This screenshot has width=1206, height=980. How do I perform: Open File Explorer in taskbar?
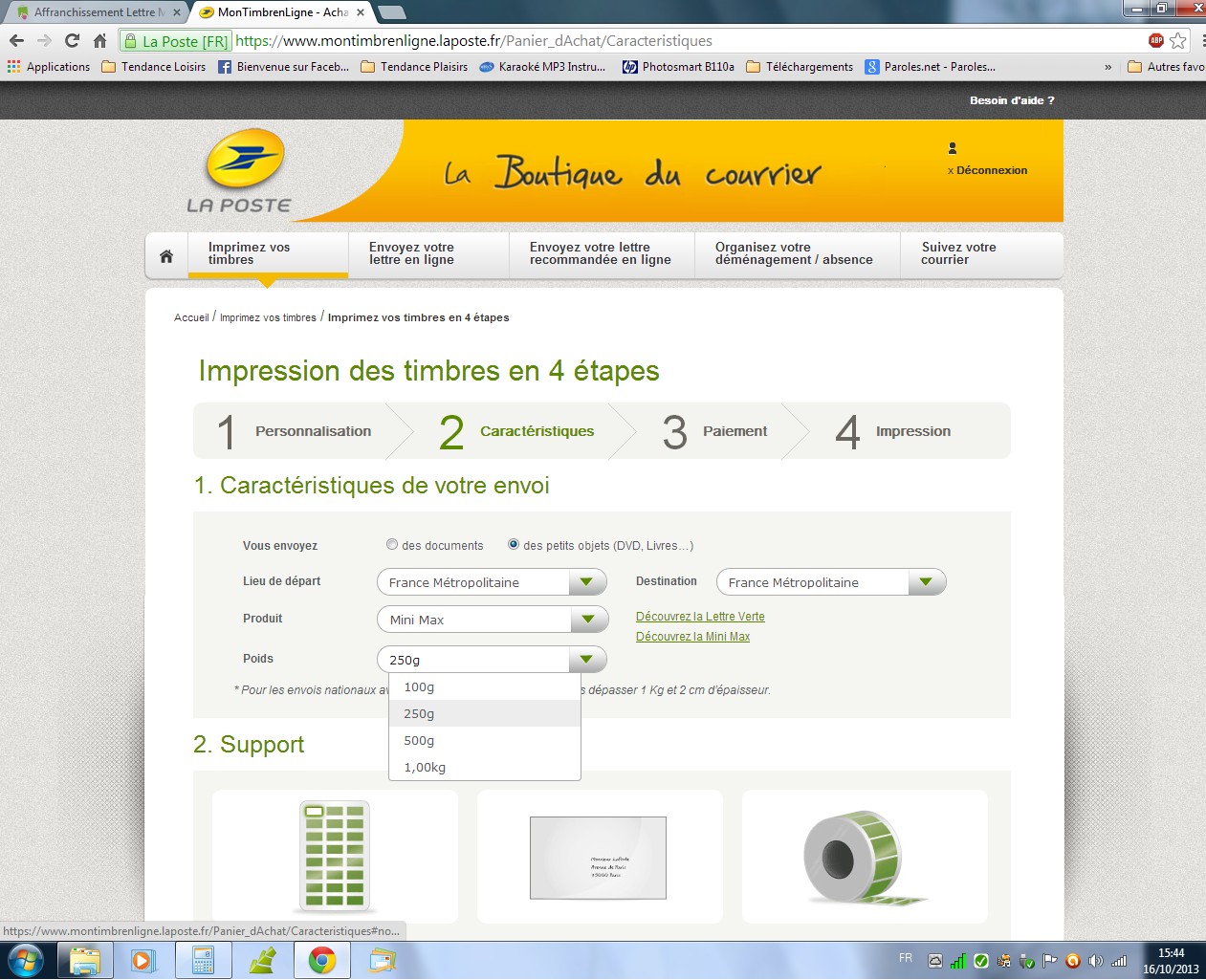[x=85, y=960]
